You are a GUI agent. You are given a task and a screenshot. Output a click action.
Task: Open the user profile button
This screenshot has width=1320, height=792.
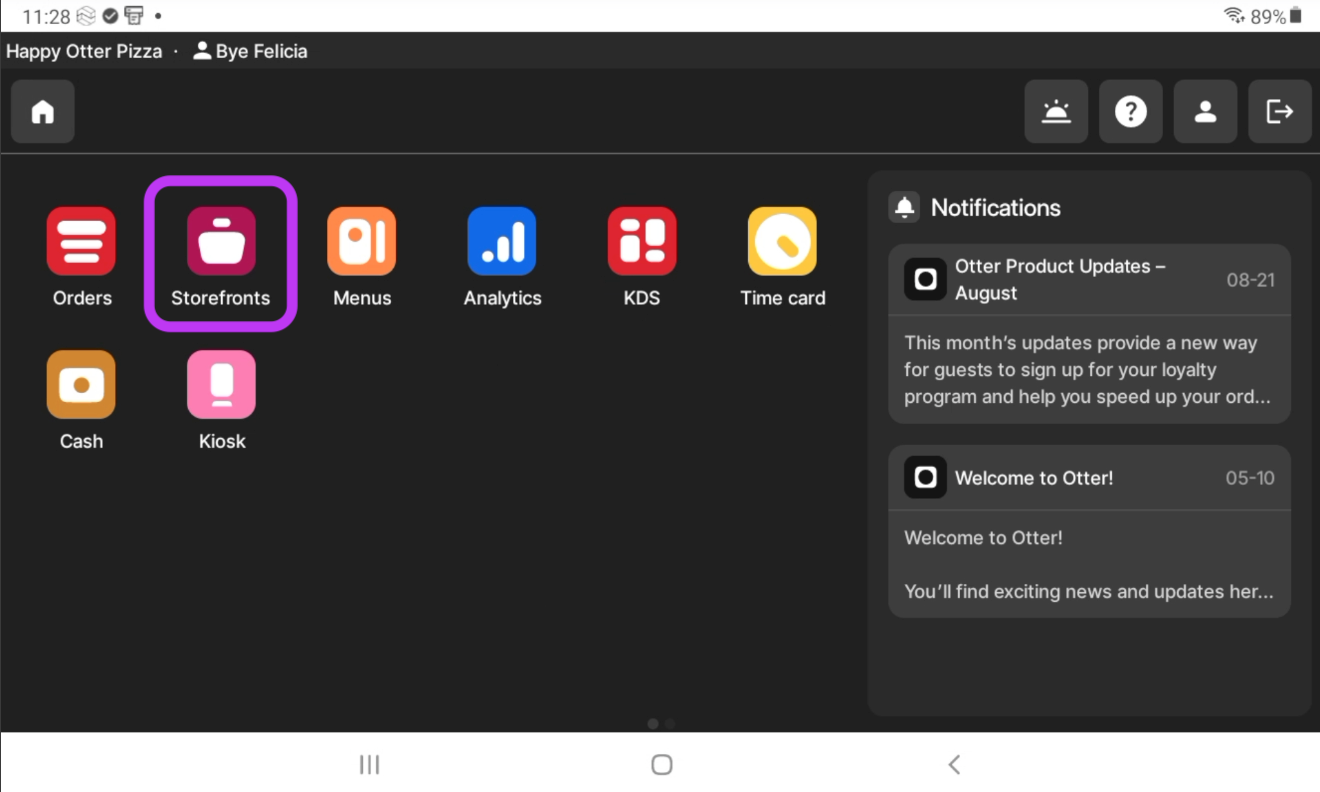point(1205,112)
